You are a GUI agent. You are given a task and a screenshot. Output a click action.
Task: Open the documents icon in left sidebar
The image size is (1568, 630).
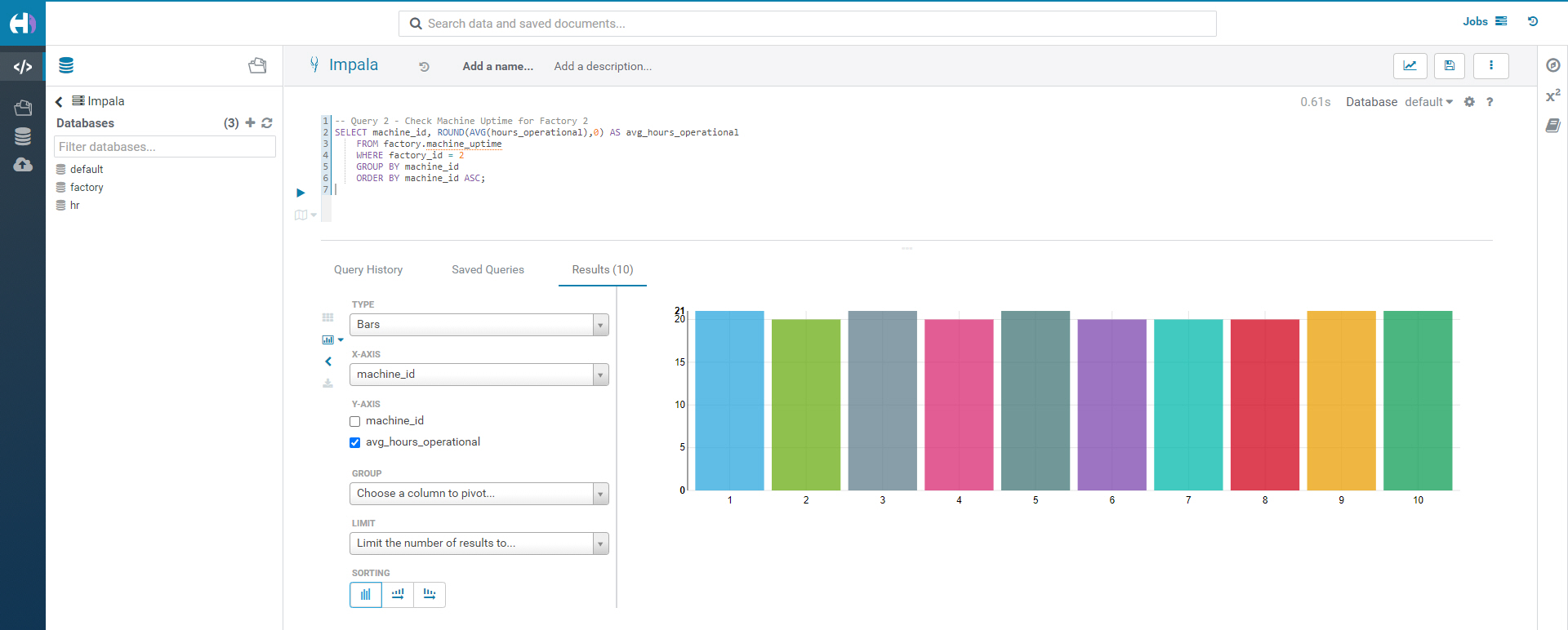coord(23,108)
